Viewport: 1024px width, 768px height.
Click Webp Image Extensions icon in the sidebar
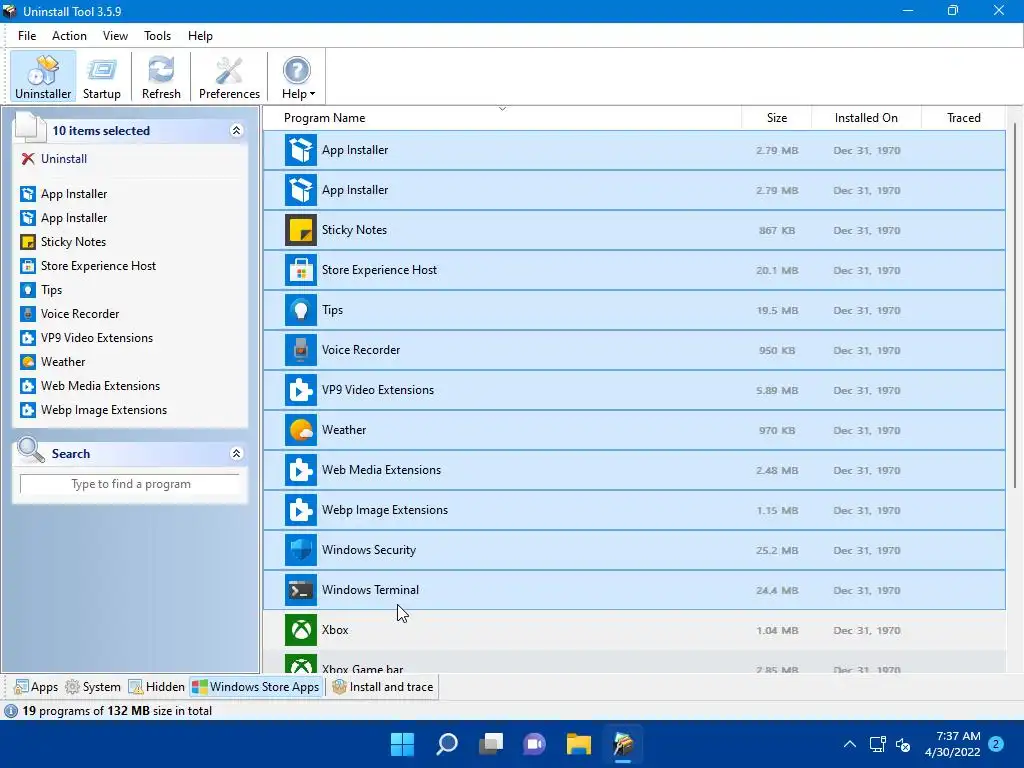[x=27, y=410]
